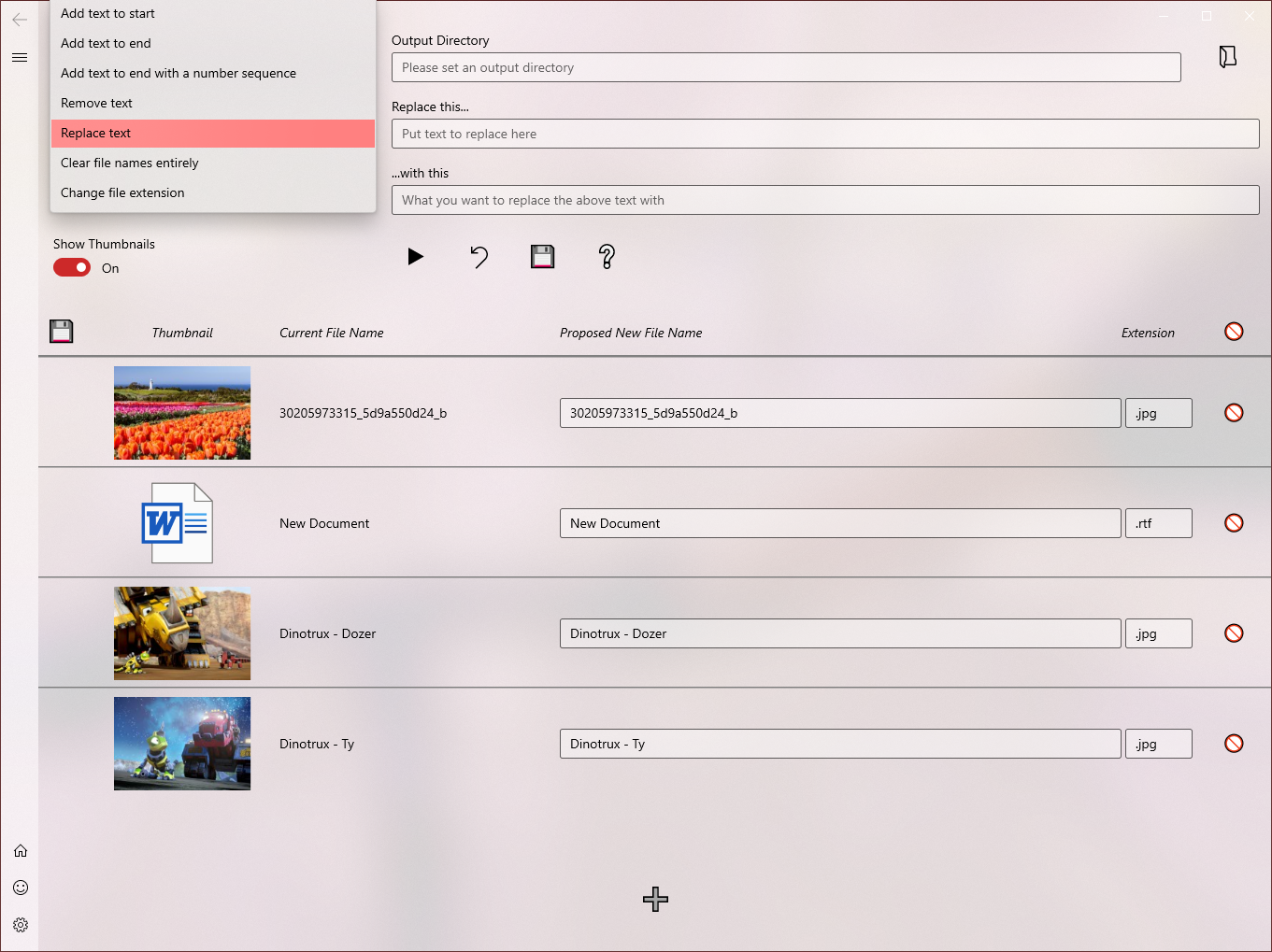Click the undo arrow icon

479,257
